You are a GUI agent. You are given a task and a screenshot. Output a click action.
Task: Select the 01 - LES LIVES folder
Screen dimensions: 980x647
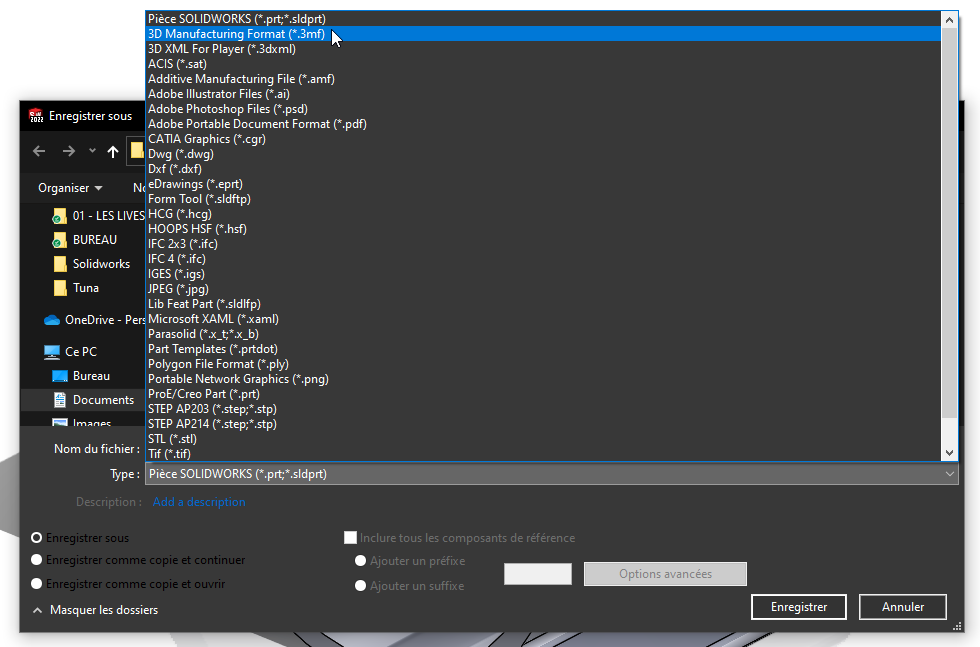pyautogui.click(x=99, y=216)
